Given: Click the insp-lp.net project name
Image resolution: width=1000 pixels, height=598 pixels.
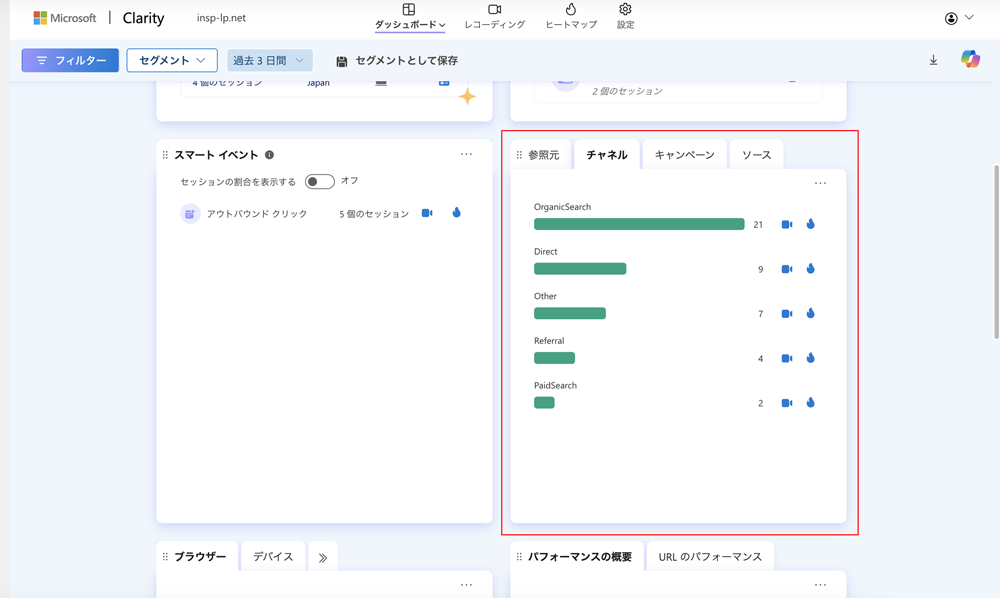Looking at the screenshot, I should 221,18.
